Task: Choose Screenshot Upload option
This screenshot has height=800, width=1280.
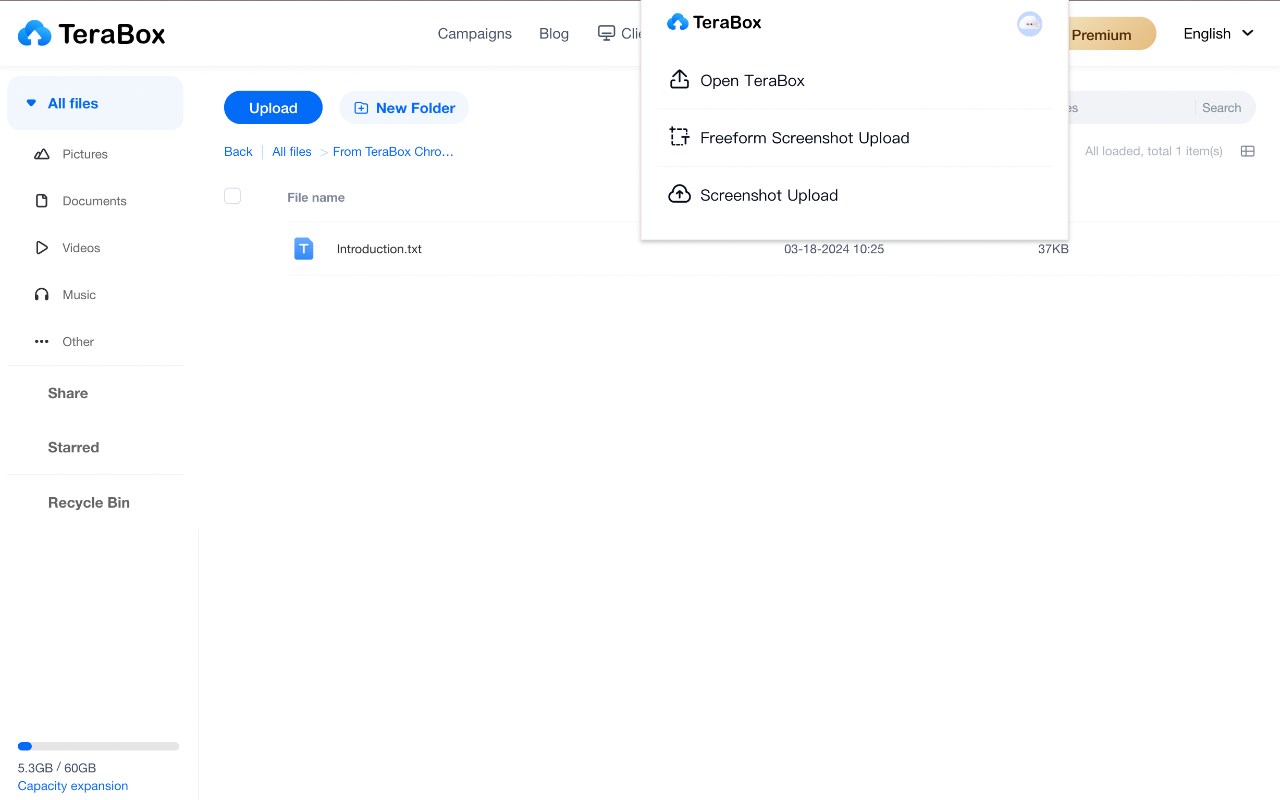Action: click(x=855, y=195)
